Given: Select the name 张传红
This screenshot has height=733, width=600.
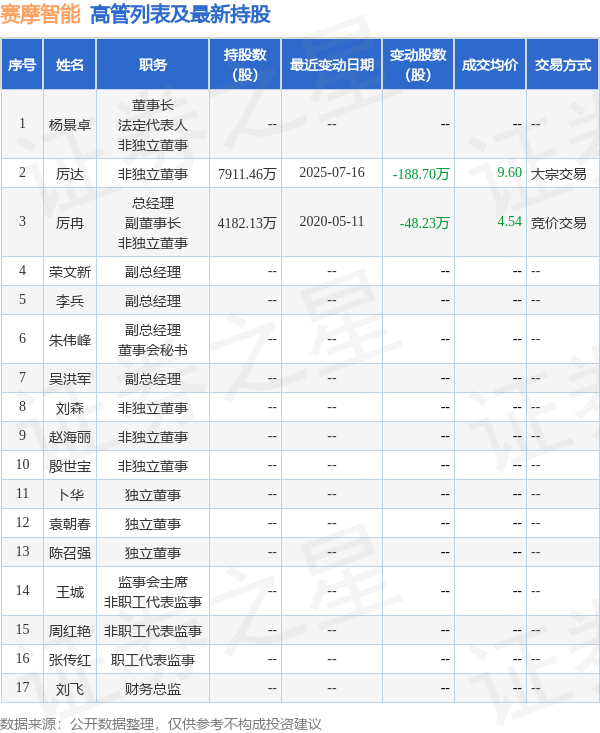Looking at the screenshot, I should [70, 660].
